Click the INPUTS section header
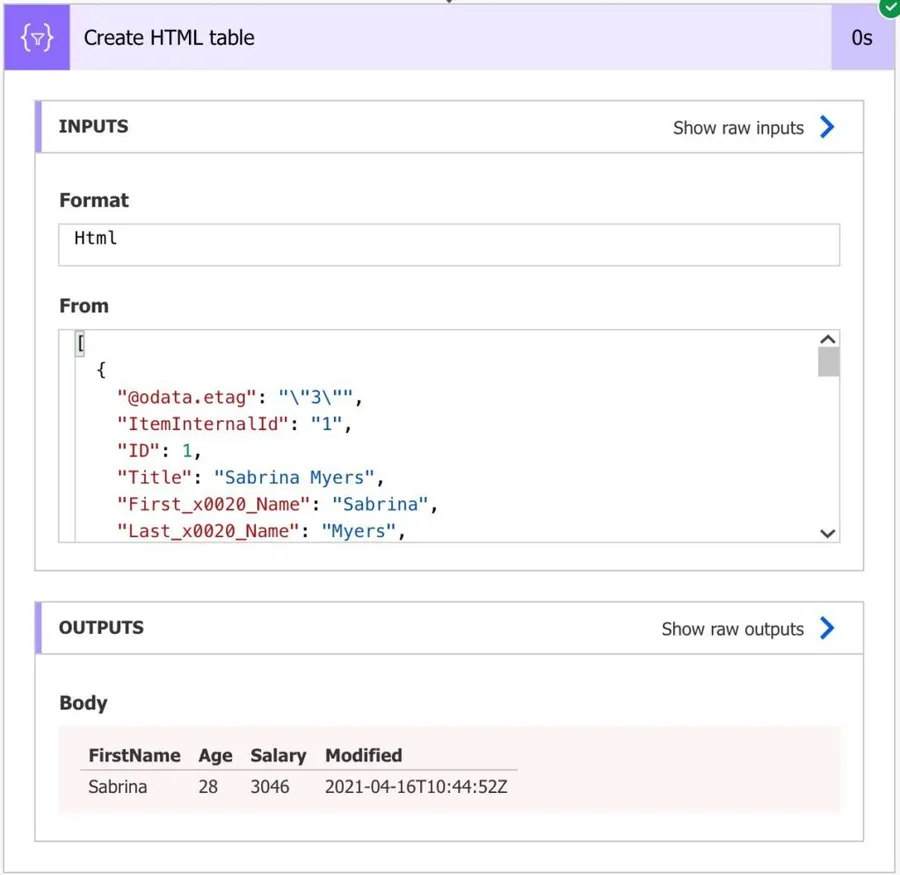This screenshot has width=900, height=875. (x=94, y=127)
